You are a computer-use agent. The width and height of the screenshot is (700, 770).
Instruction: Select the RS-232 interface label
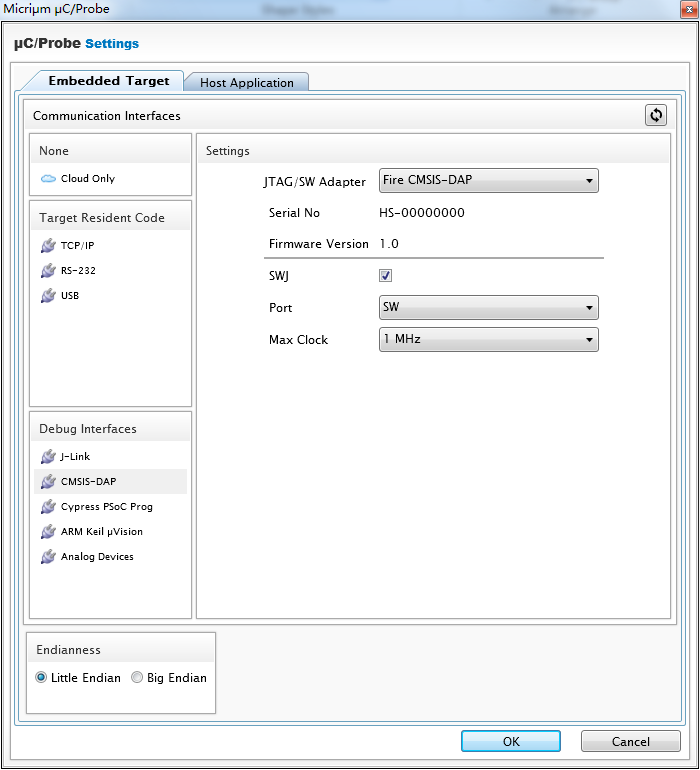click(x=78, y=271)
